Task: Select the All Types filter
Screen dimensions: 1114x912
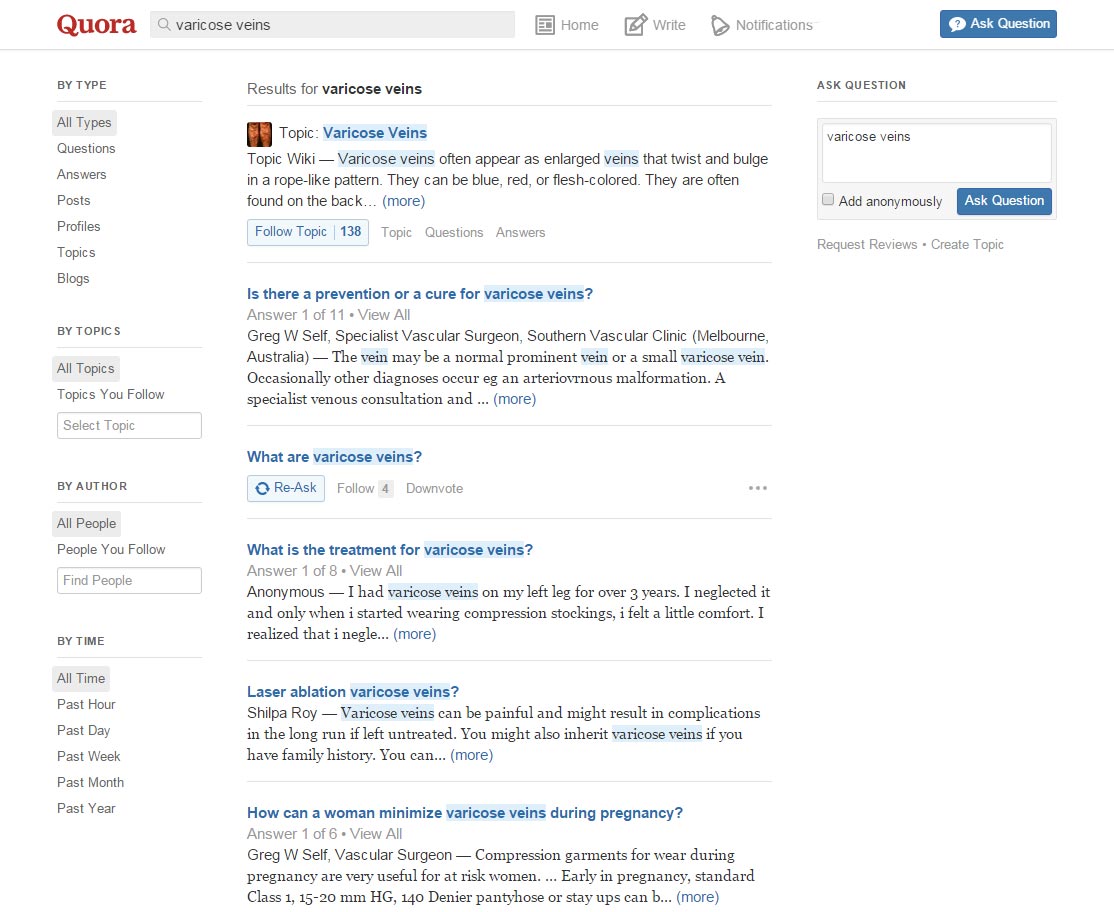Action: tap(84, 122)
